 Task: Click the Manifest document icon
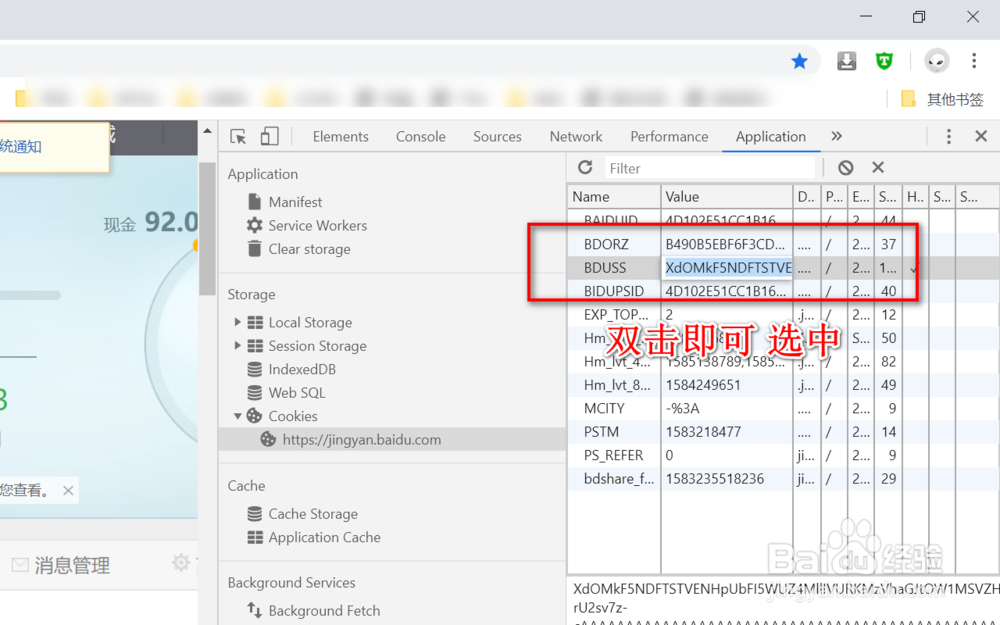[x=254, y=202]
